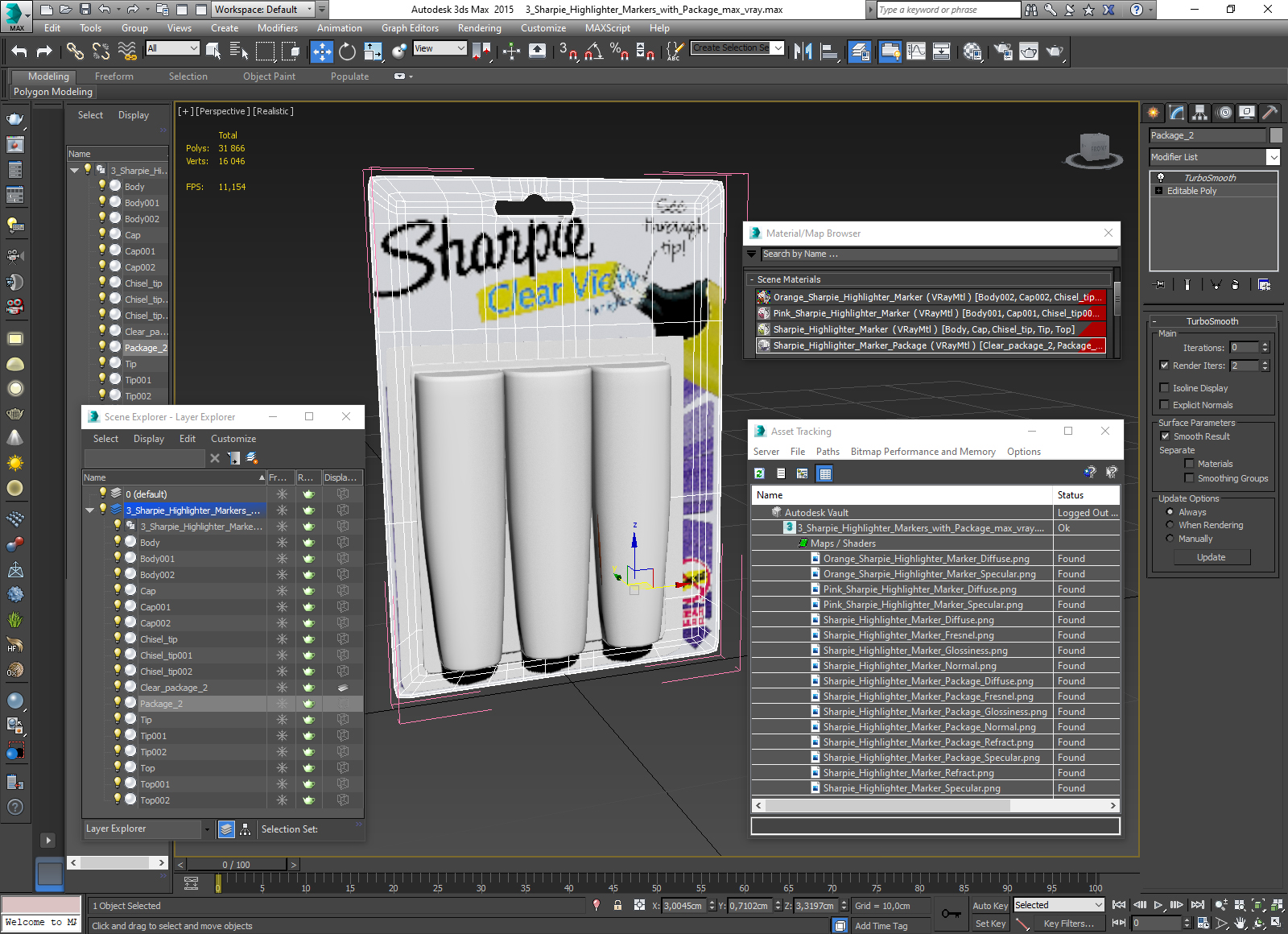Activate the Select and Rotate tool
This screenshot has height=934, width=1288.
click(347, 52)
